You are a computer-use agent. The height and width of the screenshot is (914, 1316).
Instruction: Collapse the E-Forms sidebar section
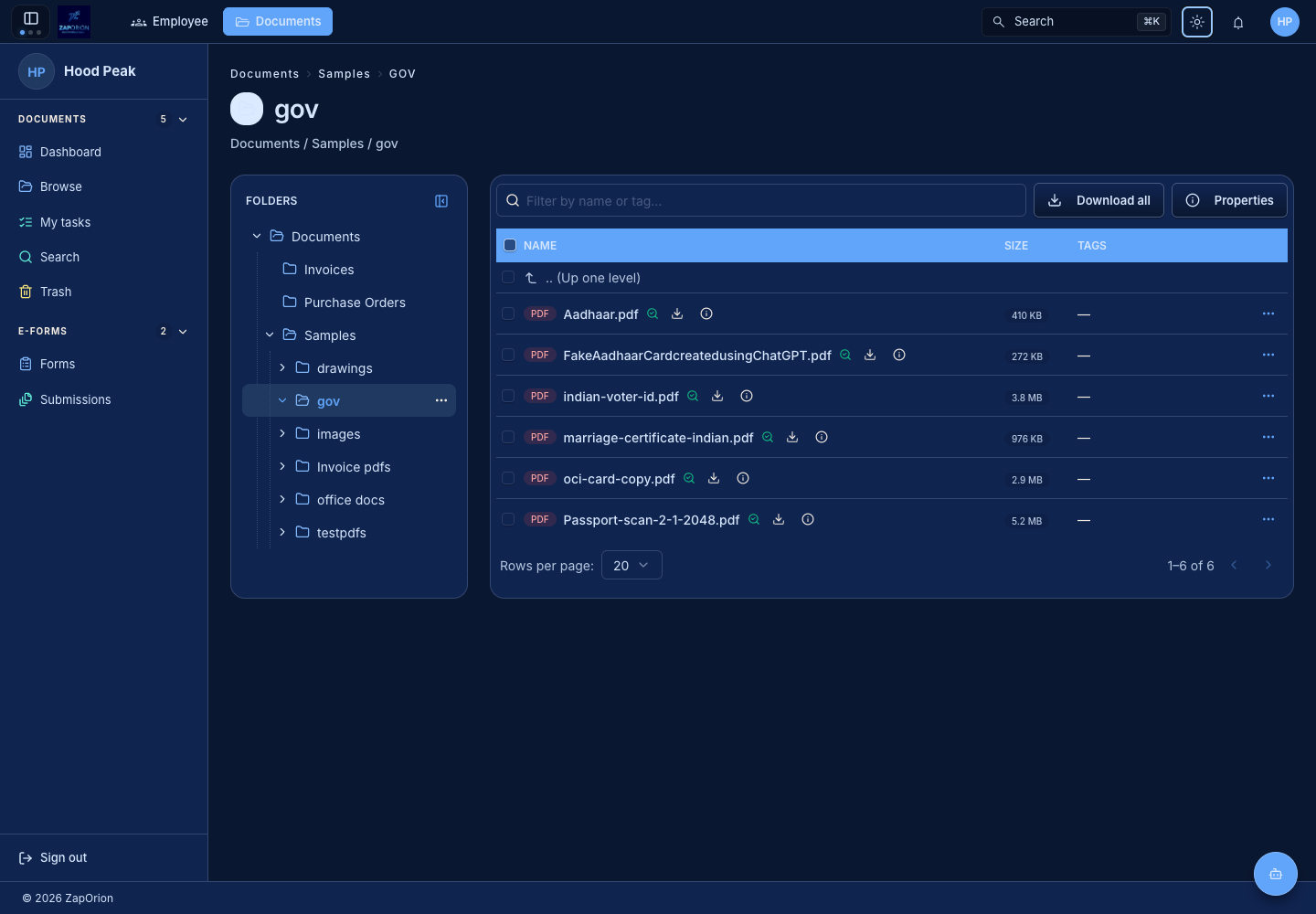[183, 332]
